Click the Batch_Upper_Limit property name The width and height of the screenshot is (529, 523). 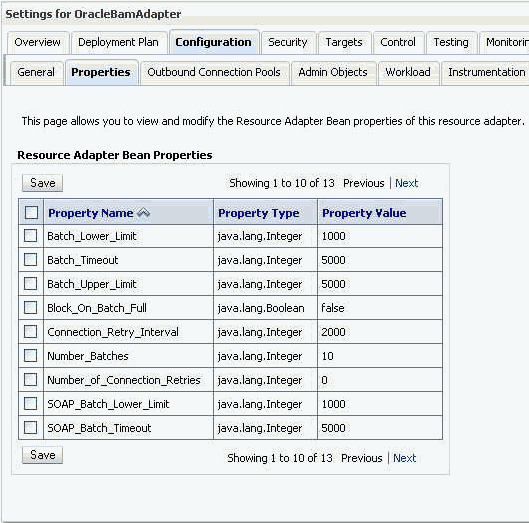[x=92, y=284]
